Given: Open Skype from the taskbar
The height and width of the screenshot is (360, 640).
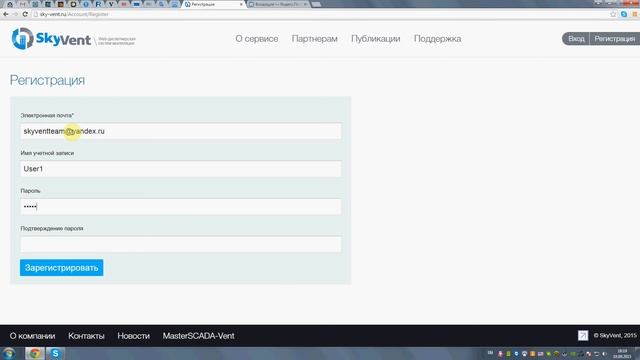Looking at the screenshot, I should pos(55,353).
